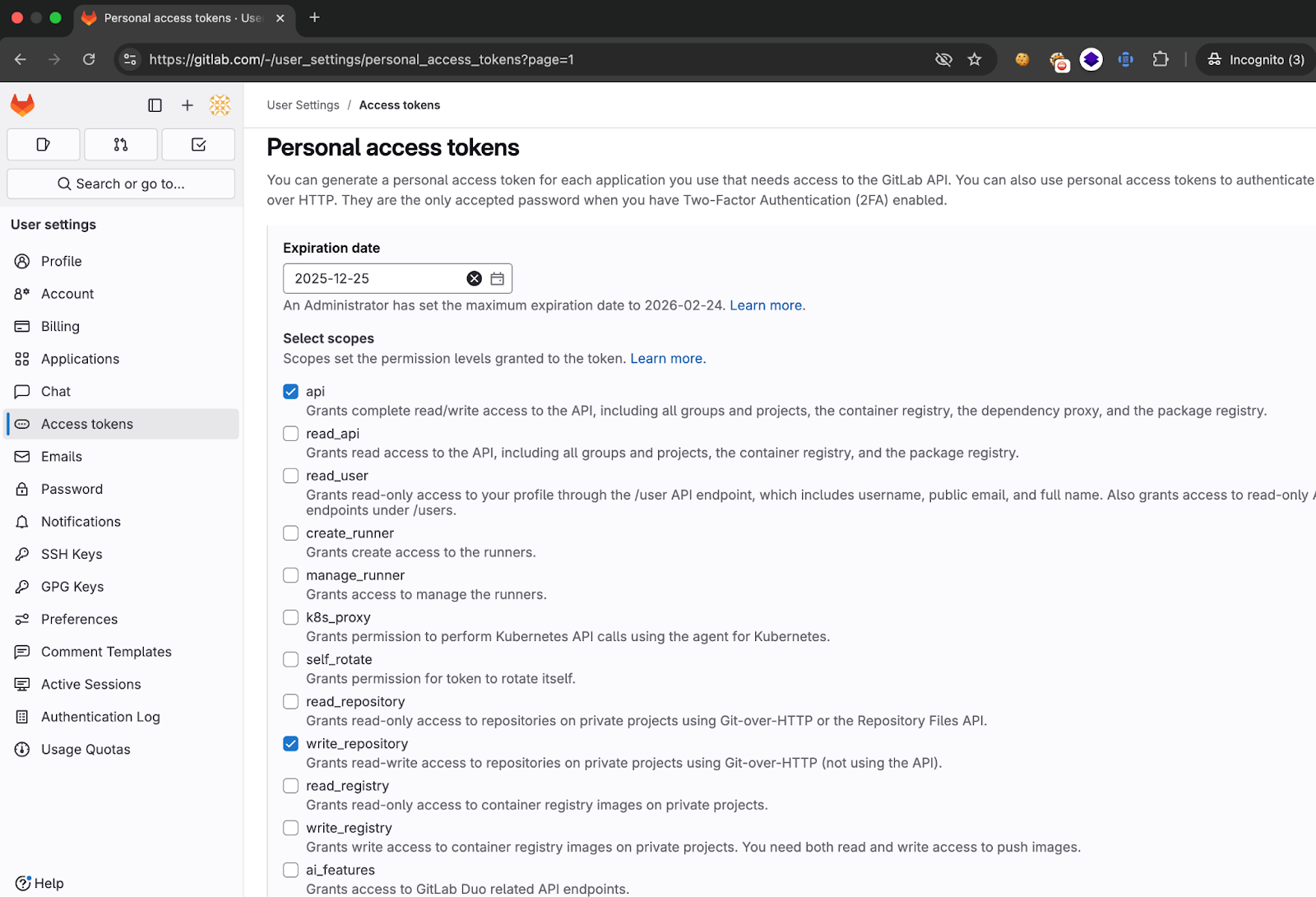This screenshot has height=897, width=1316.
Task: Click Access tokens breadcrumb text
Action: [x=400, y=105]
